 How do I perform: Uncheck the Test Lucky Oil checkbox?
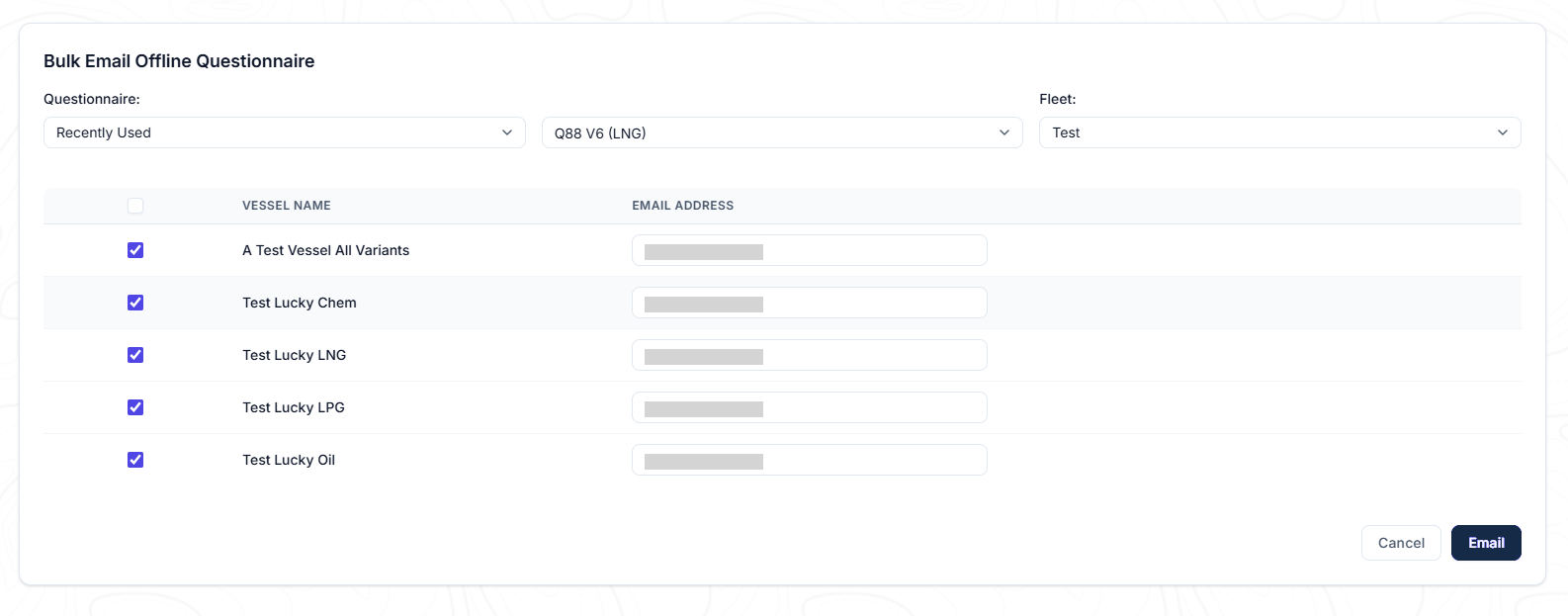coord(135,460)
